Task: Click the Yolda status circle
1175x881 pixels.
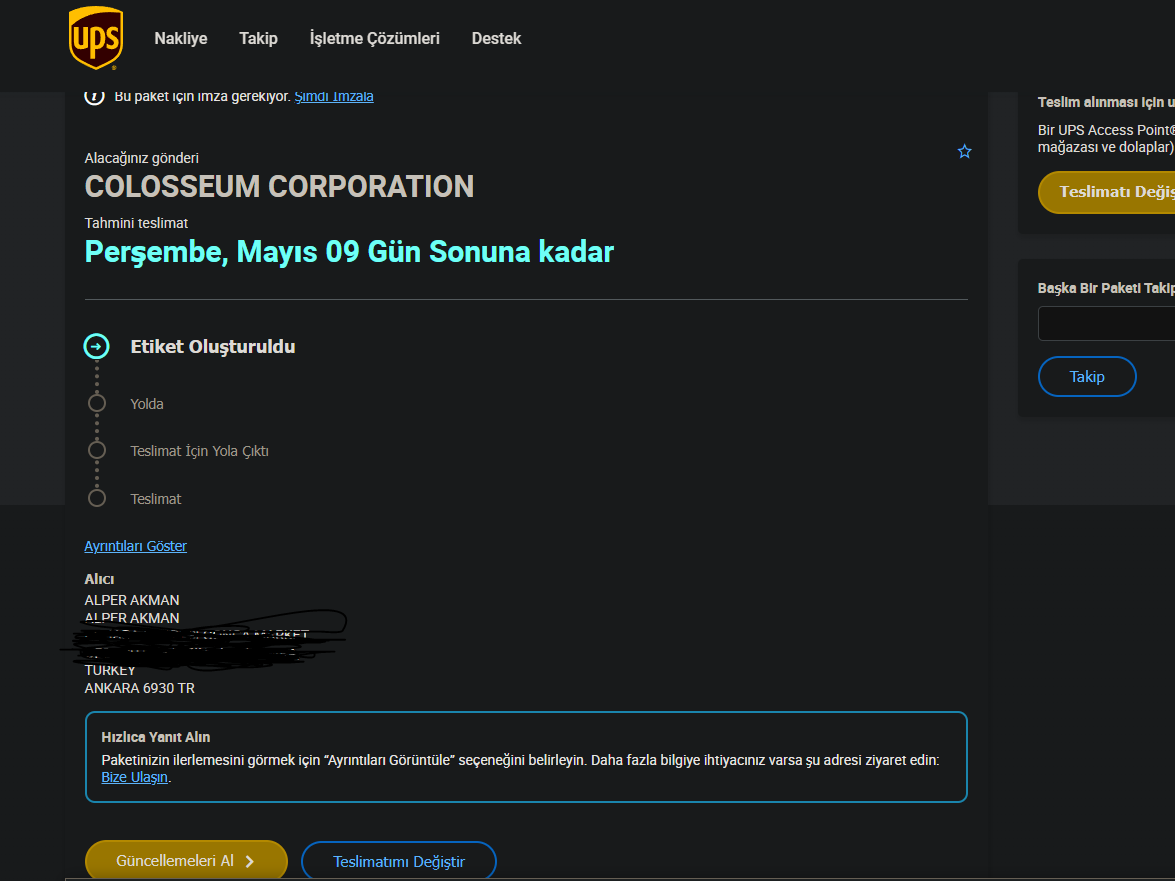Action: tap(97, 403)
